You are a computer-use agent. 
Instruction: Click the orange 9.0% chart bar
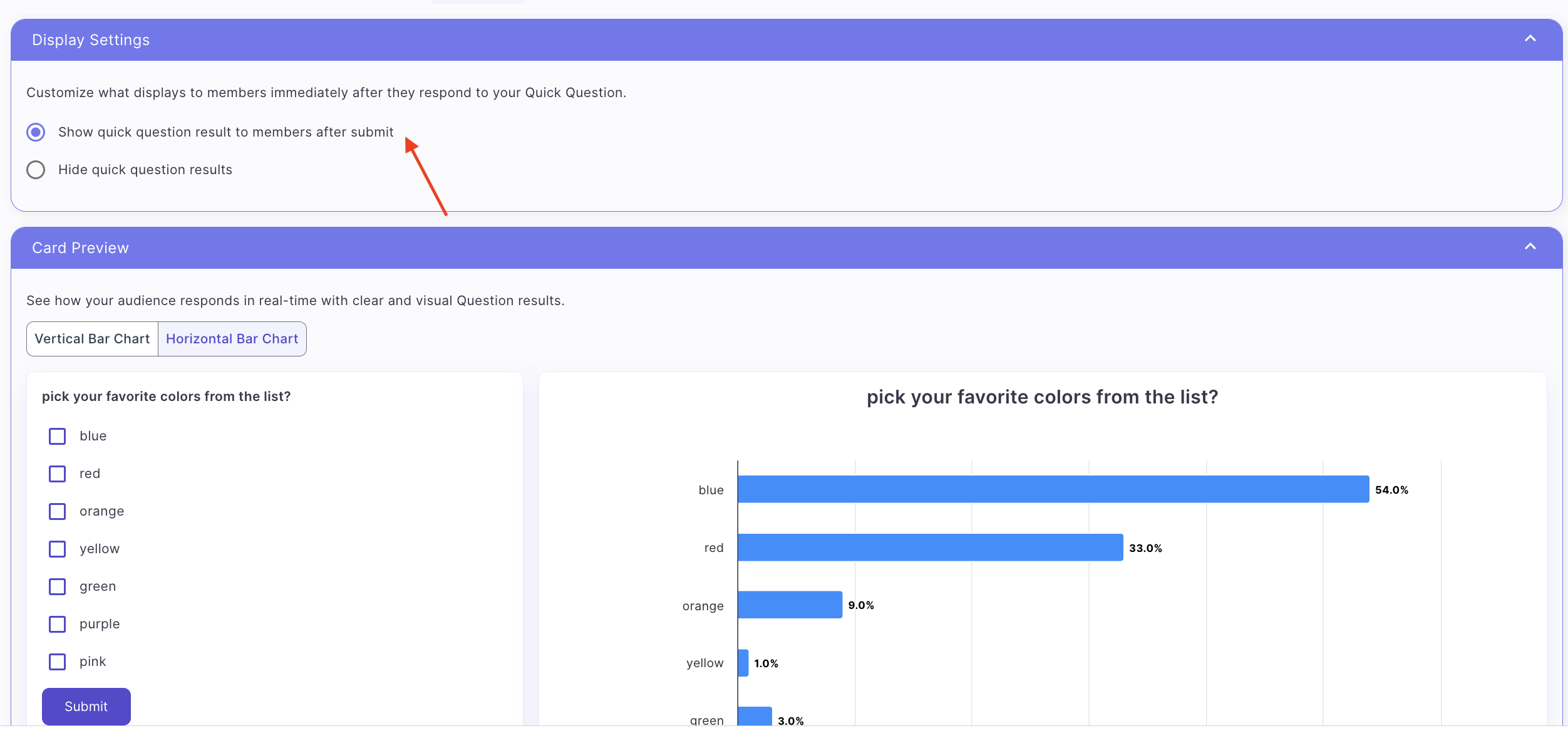click(790, 605)
